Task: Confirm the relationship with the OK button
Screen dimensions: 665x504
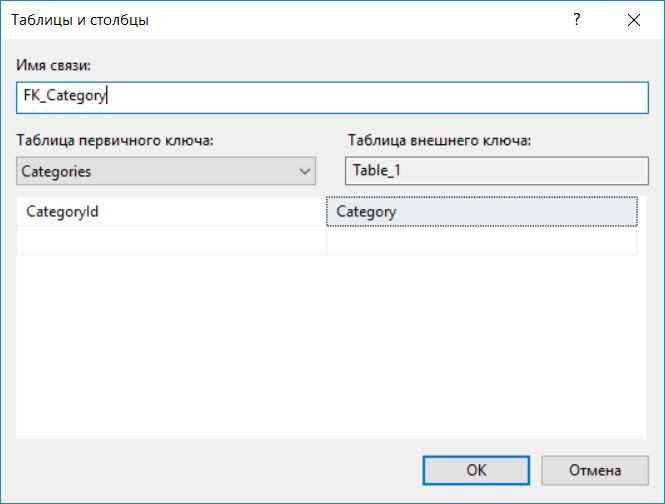Action: pos(476,470)
